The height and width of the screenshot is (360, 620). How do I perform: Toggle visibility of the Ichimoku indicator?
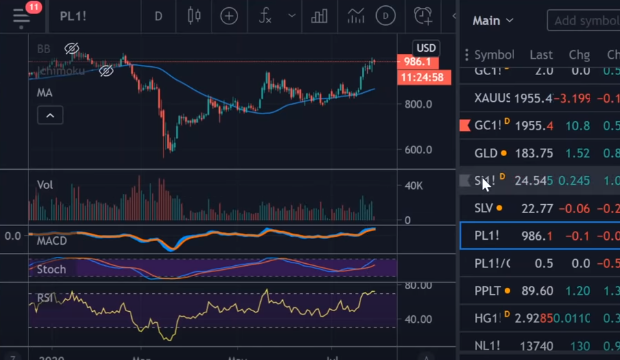(106, 71)
